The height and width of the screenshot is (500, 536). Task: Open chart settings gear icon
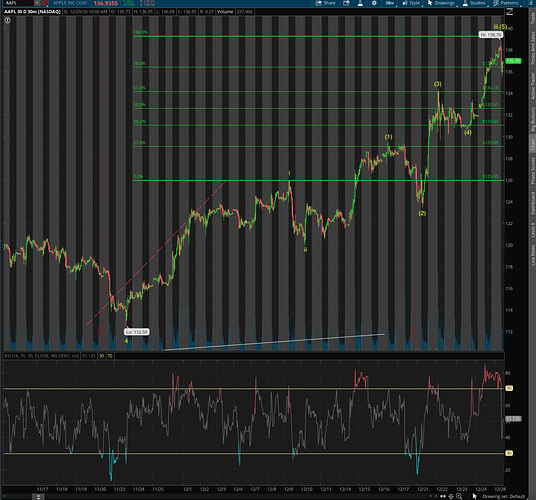(374, 3)
